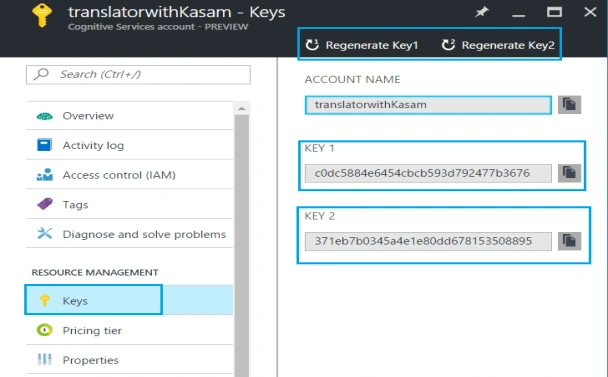Open Diagnose and solve problems
Viewport: 608px width, 377px height.
click(129, 234)
